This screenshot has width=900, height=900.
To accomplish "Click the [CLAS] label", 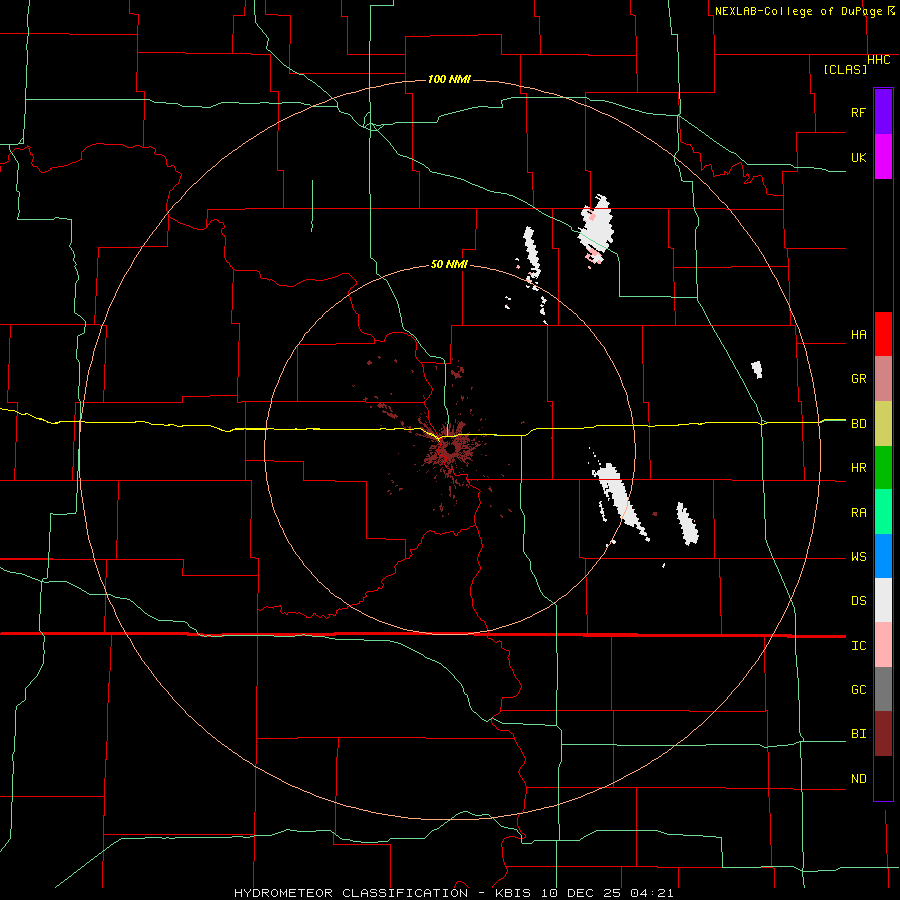I will pyautogui.click(x=845, y=69).
